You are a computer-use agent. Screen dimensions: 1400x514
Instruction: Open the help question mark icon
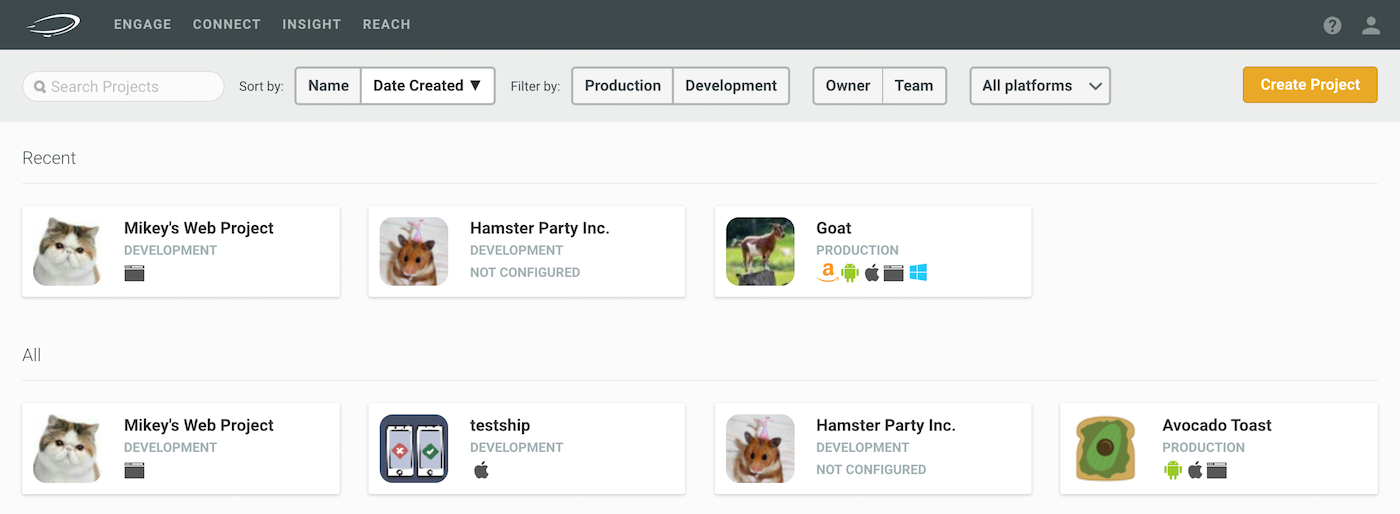coord(1332,25)
